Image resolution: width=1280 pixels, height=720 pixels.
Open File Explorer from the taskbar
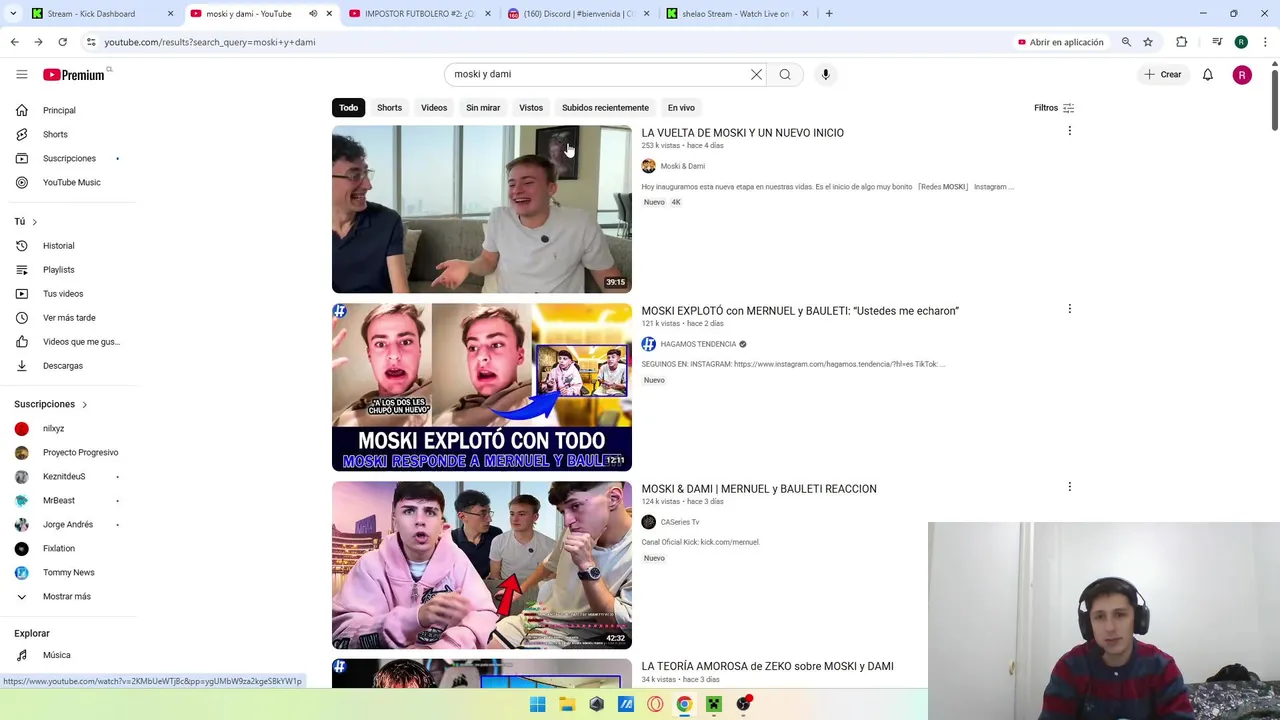pos(567,704)
